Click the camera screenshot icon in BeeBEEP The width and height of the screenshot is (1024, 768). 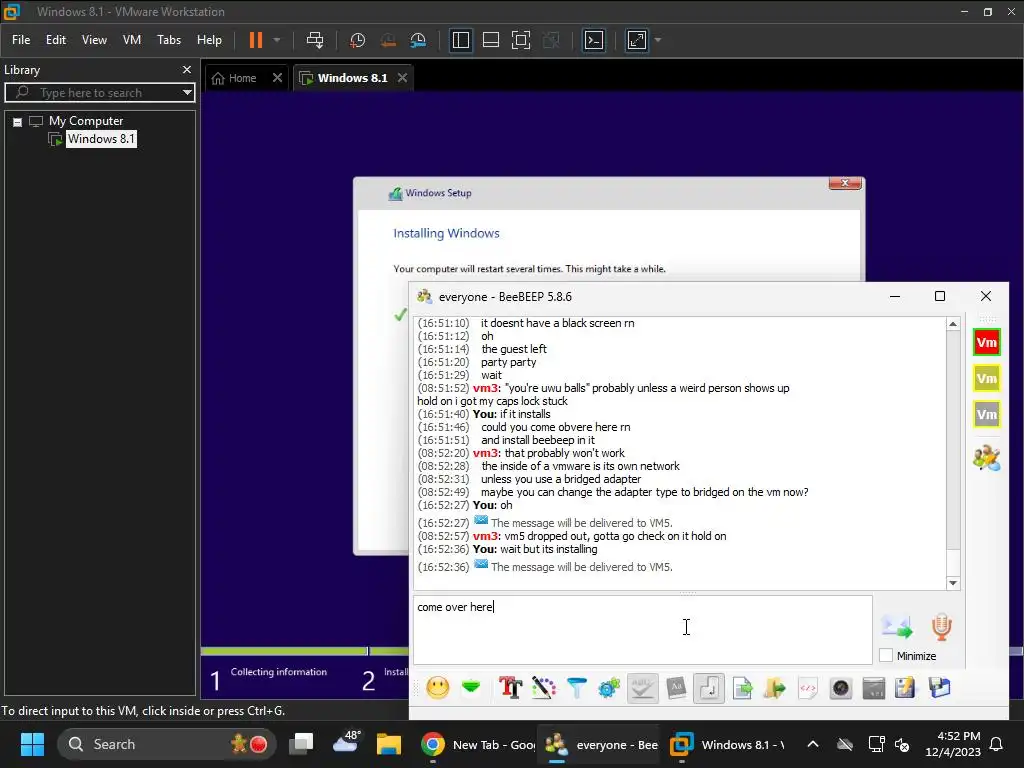click(x=841, y=688)
